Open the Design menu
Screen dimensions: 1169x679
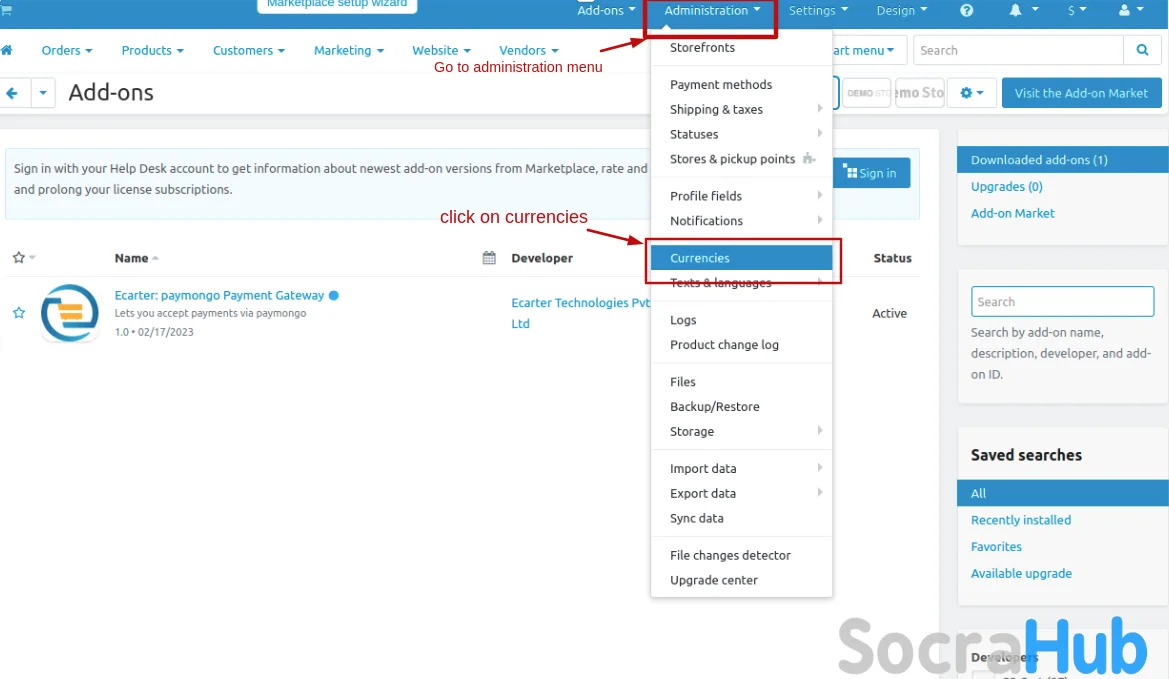coord(901,10)
